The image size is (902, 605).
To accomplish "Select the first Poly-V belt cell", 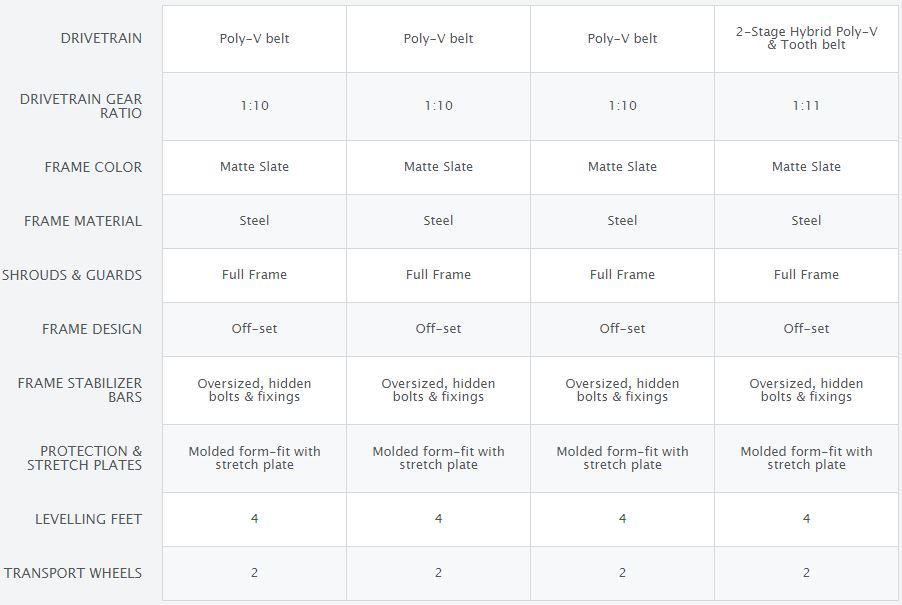I will click(x=254, y=39).
